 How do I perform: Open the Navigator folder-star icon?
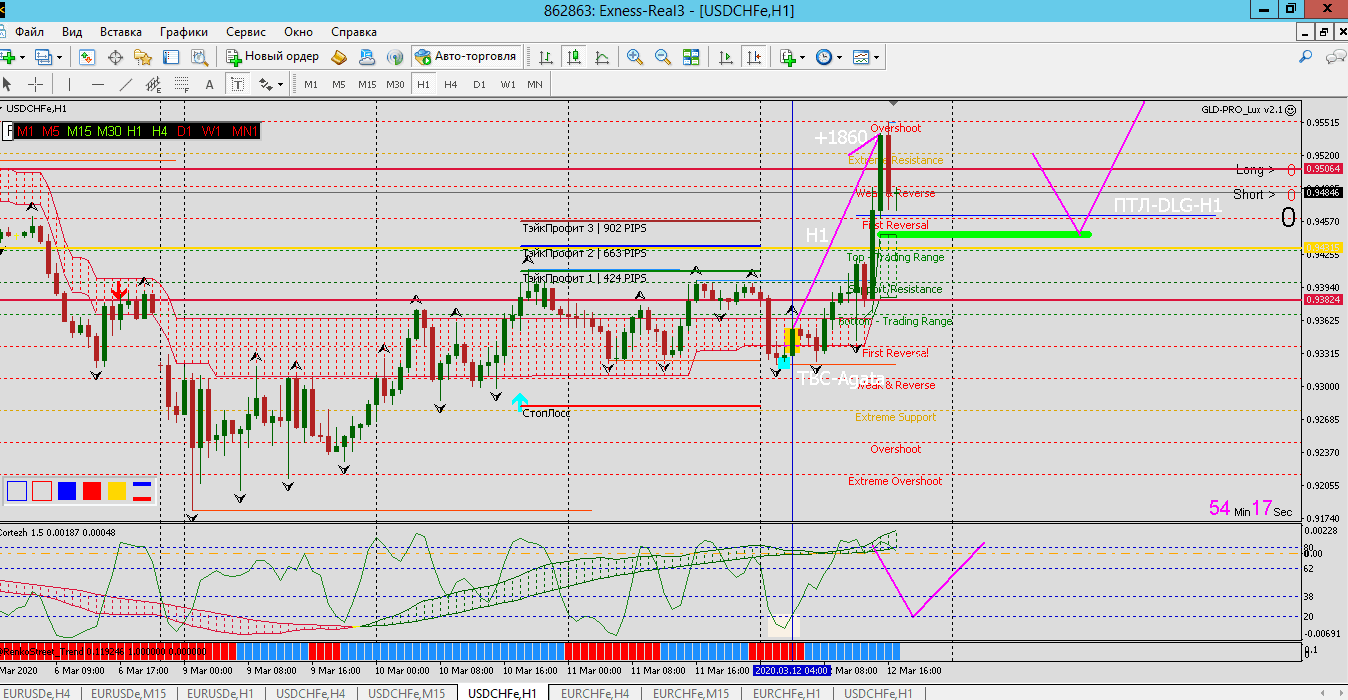[143, 57]
